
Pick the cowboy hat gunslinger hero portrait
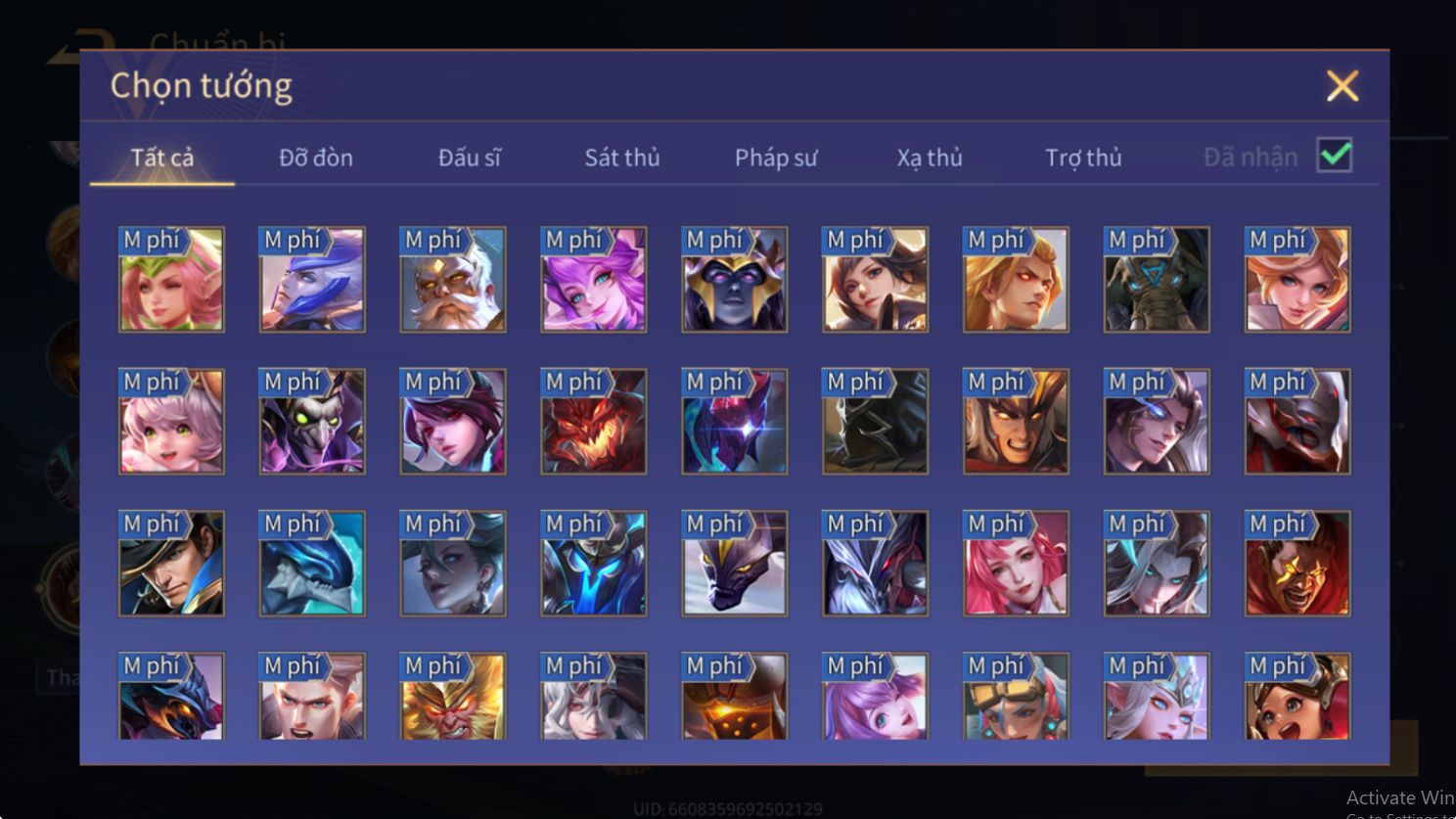click(x=171, y=564)
